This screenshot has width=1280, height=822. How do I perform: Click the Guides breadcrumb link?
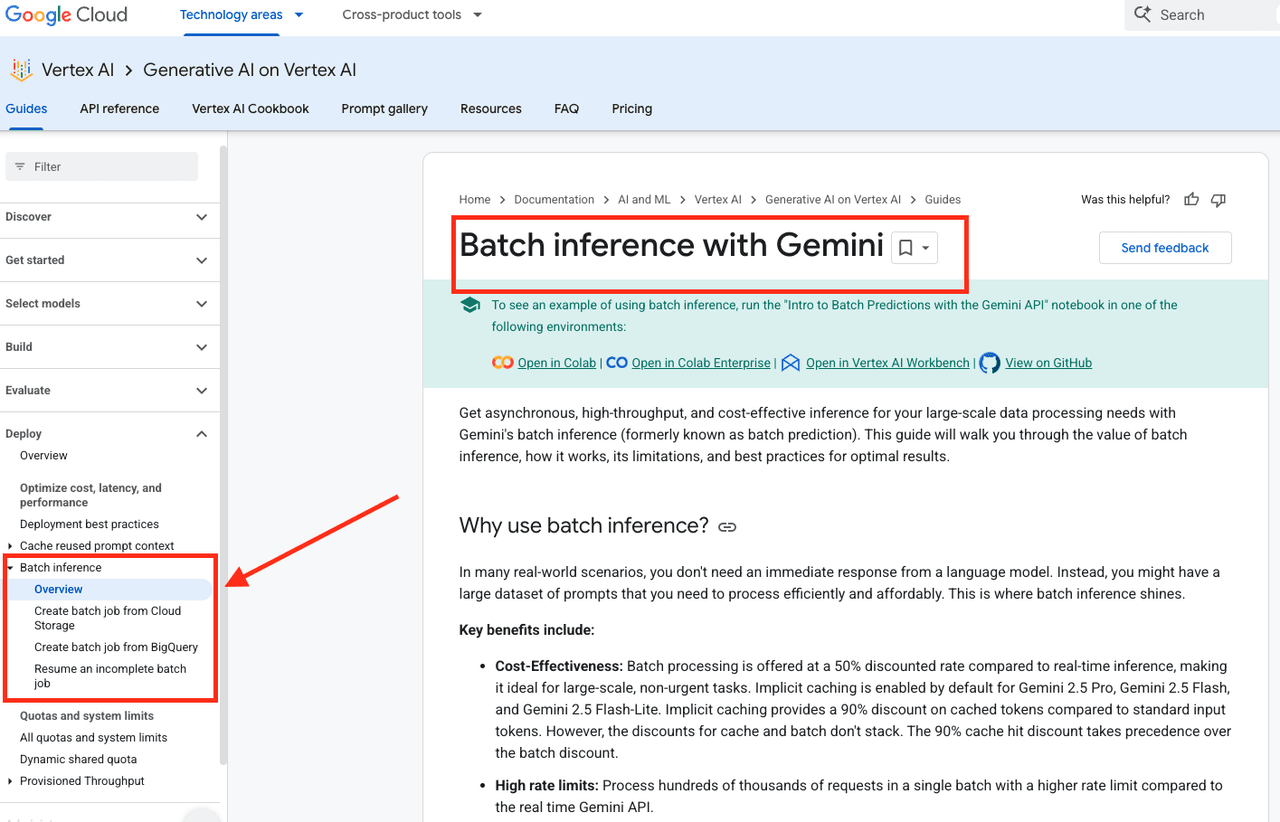(x=943, y=200)
